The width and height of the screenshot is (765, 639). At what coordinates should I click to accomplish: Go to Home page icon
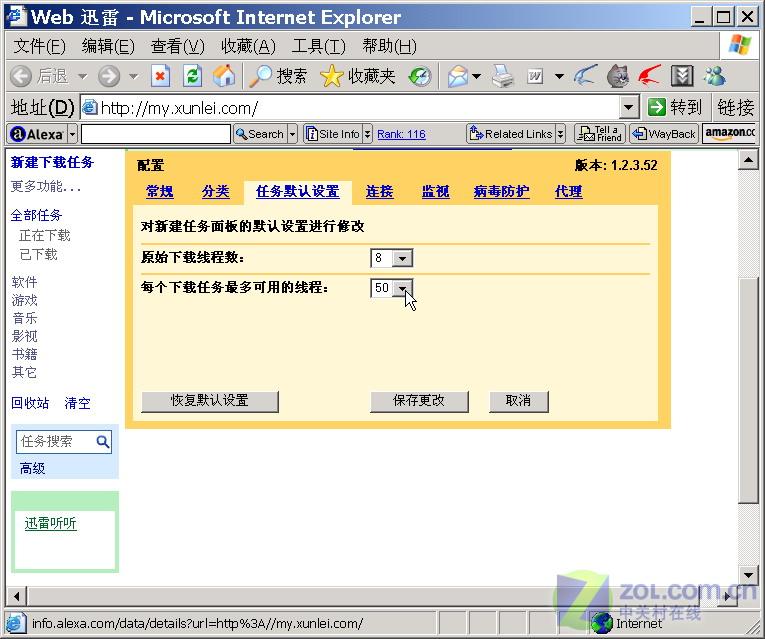224,76
